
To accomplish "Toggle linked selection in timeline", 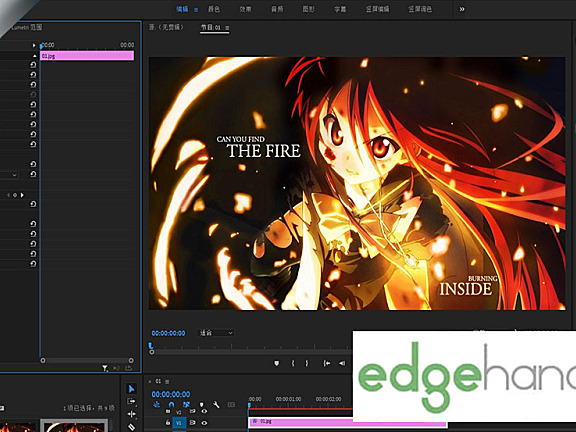I will [186, 405].
